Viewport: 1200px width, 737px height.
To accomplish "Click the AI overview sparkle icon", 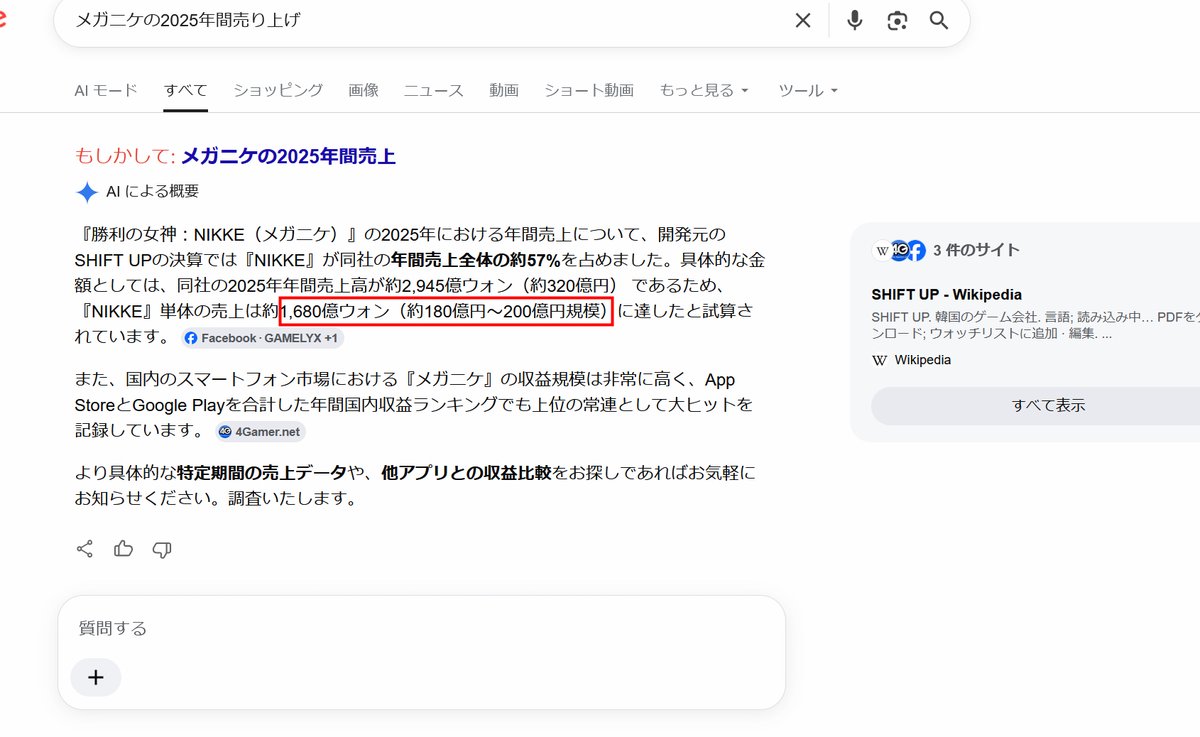I will 87,192.
